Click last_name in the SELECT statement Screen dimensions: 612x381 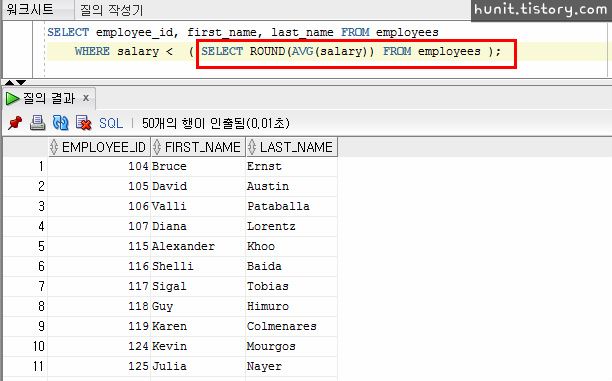302,32
